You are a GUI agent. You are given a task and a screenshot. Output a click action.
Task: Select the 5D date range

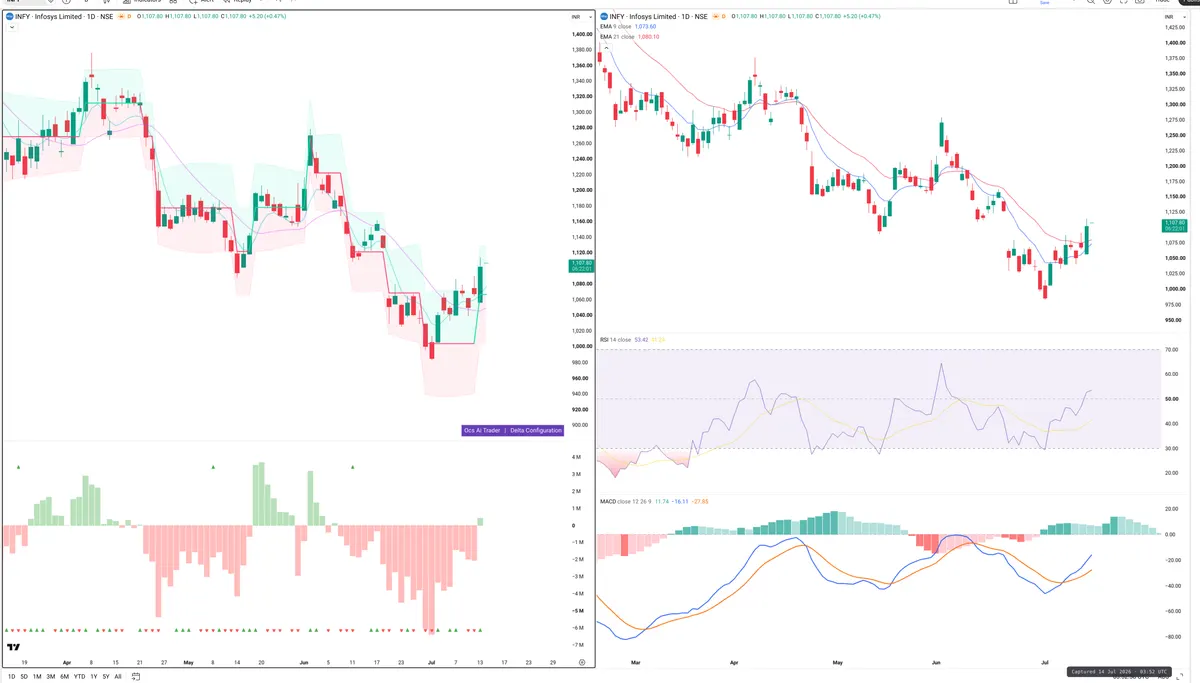(x=25, y=676)
